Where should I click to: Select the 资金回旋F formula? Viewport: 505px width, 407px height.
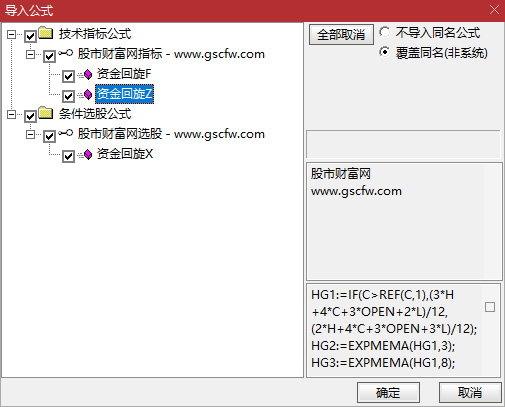(x=124, y=74)
